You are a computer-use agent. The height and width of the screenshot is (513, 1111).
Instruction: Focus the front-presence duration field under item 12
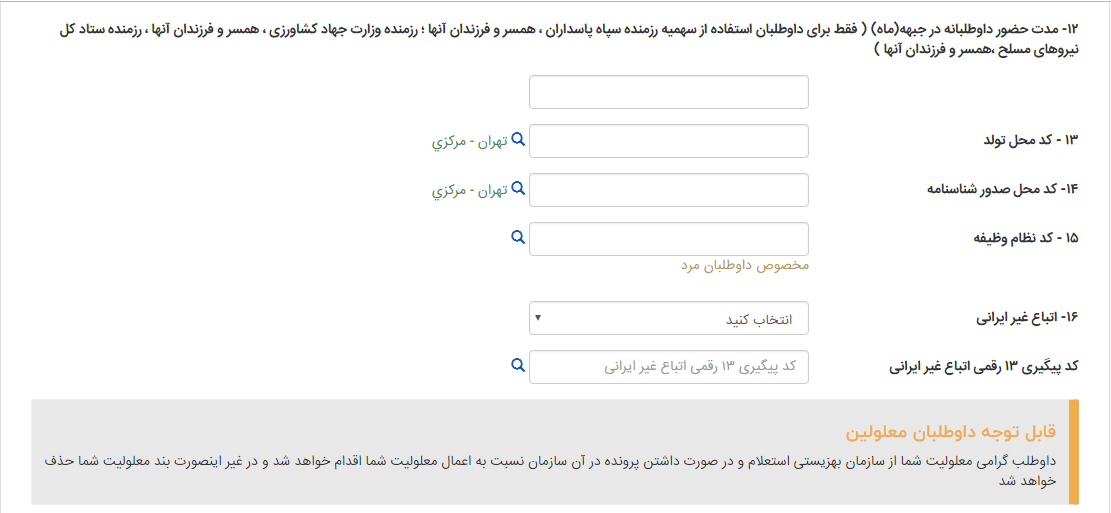pyautogui.click(x=669, y=92)
